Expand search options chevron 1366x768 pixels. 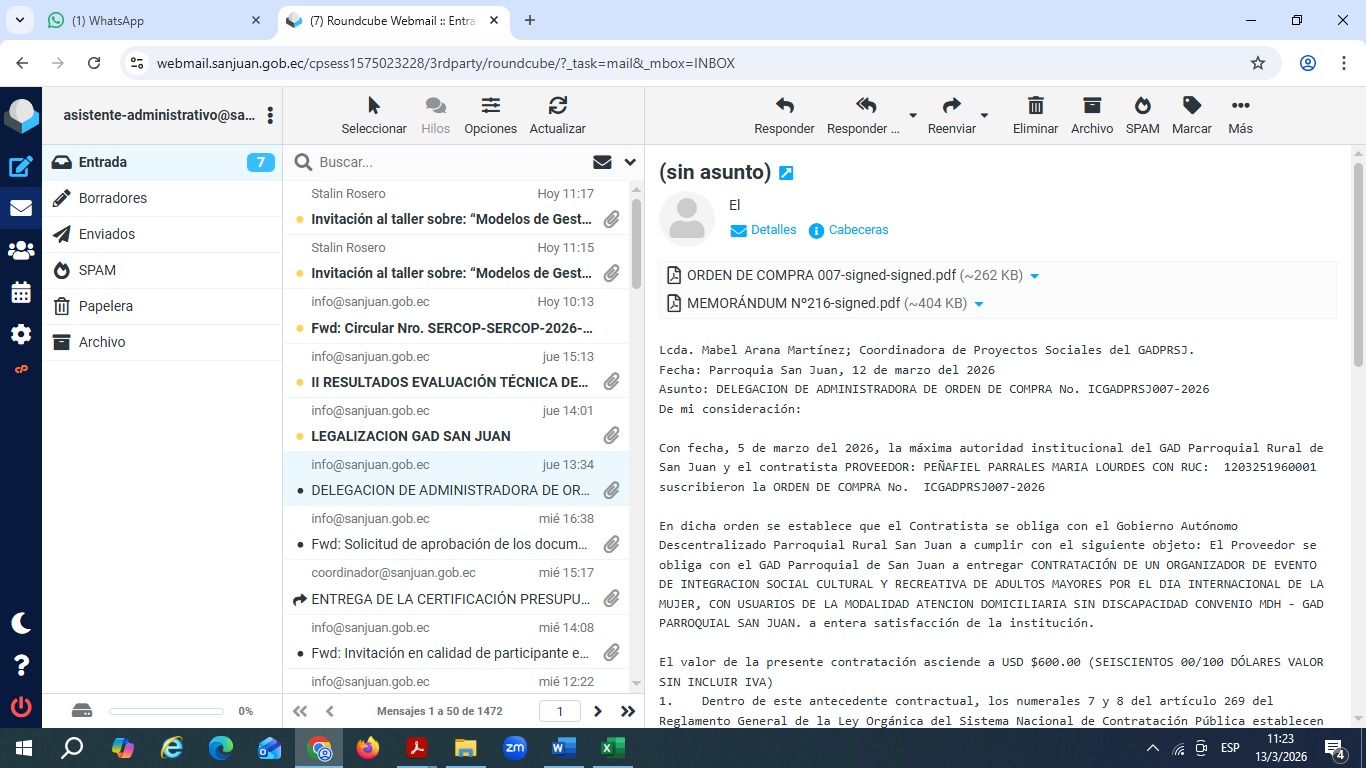(x=630, y=162)
